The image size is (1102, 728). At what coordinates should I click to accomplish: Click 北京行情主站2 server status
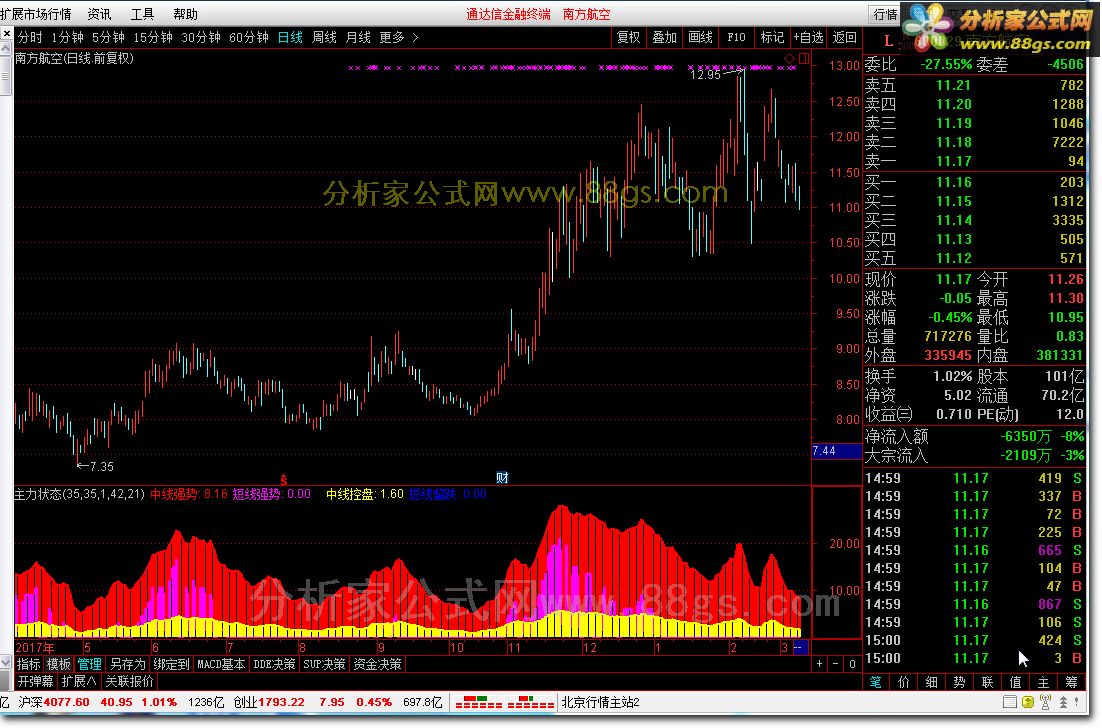(600, 702)
